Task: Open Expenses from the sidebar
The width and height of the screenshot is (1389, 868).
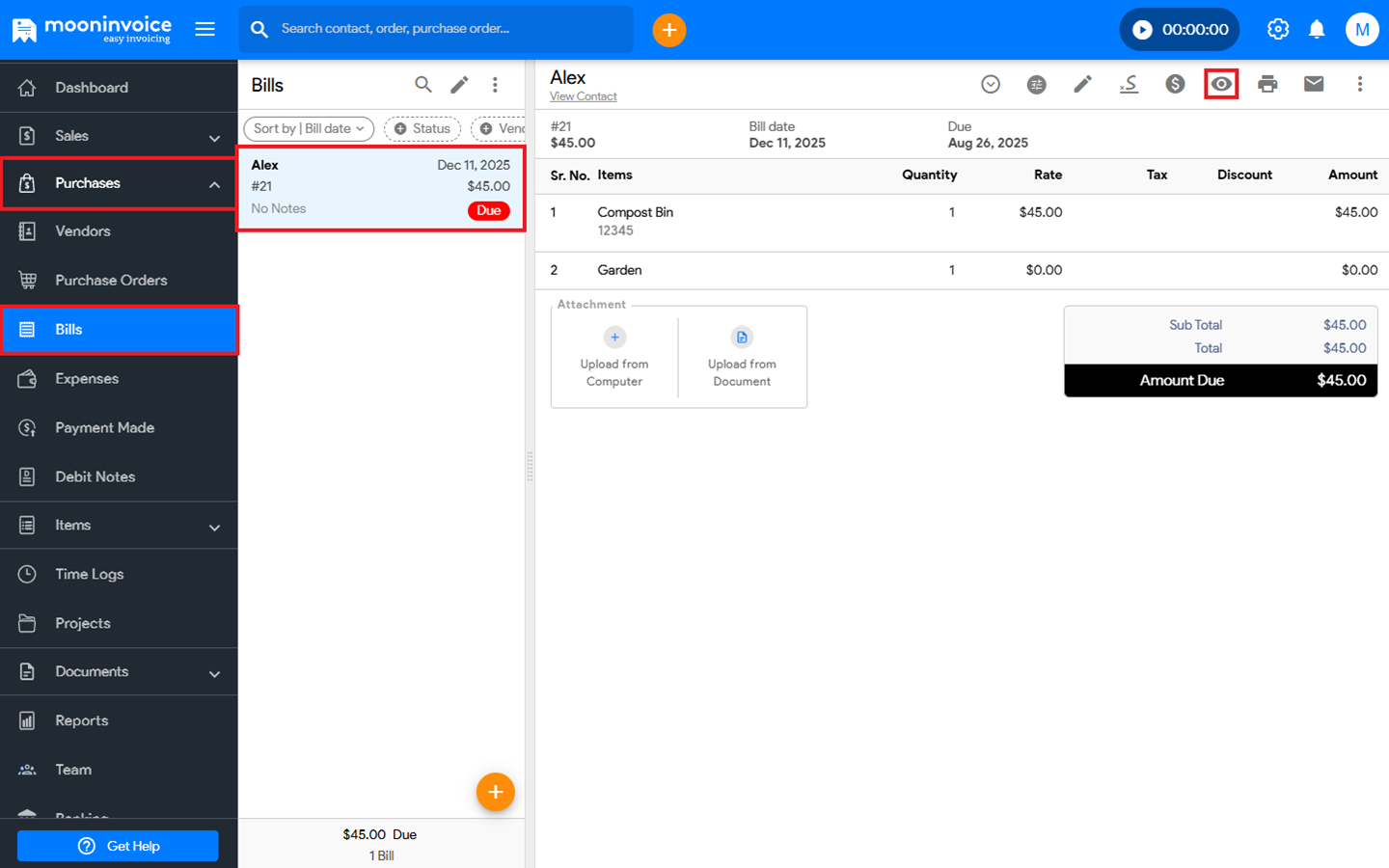Action: [87, 379]
